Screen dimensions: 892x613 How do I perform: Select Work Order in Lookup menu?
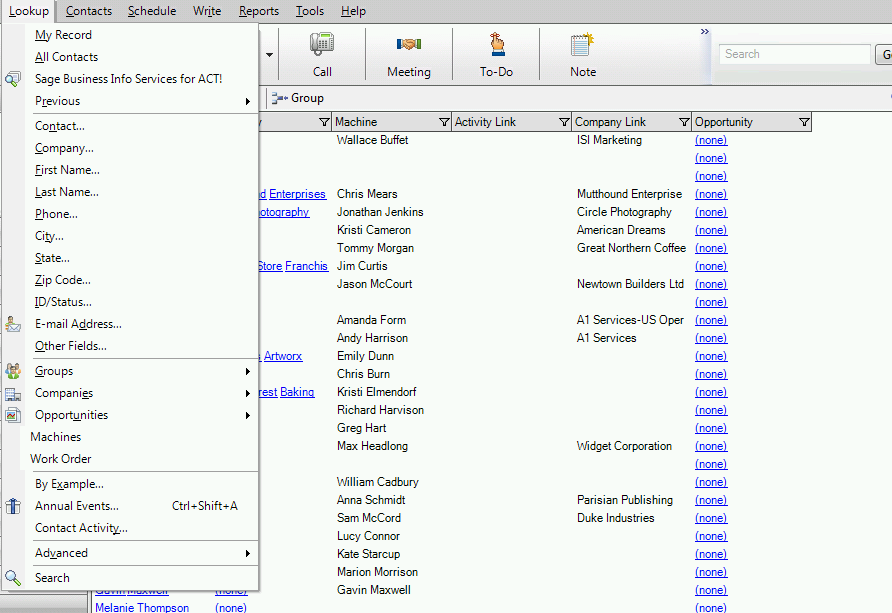(x=61, y=459)
